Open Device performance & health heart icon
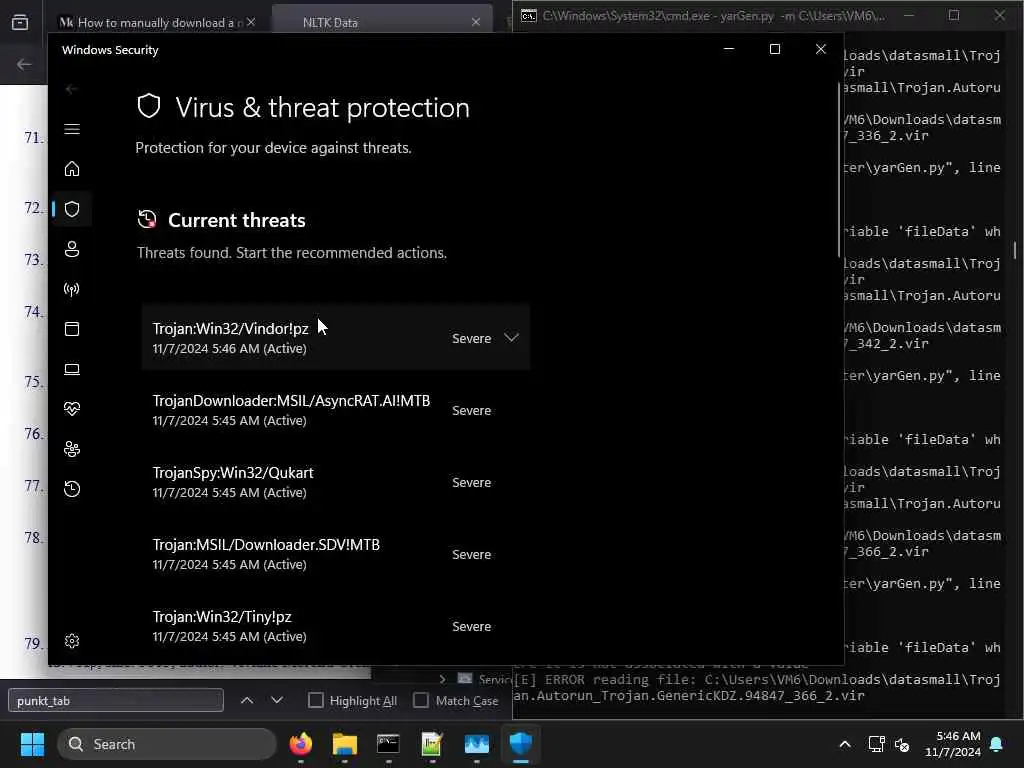The width and height of the screenshot is (1024, 768). point(72,409)
